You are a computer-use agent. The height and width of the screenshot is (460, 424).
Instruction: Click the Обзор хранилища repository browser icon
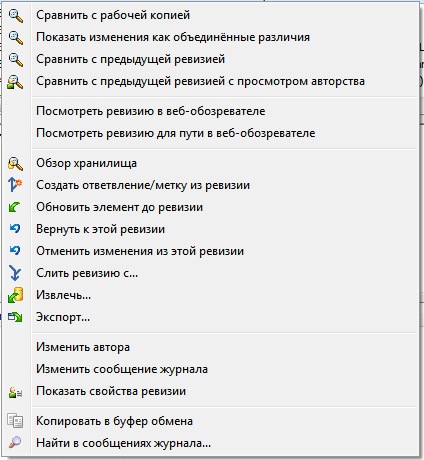[15, 163]
